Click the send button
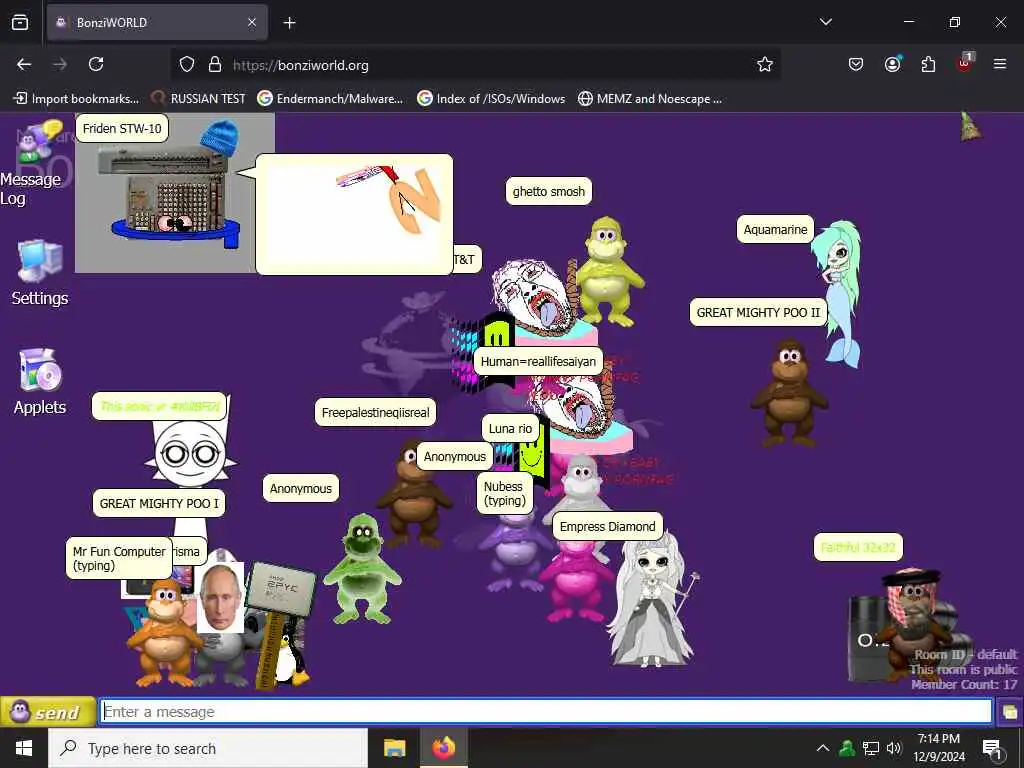Screen dimensions: 1024x768 point(48,712)
